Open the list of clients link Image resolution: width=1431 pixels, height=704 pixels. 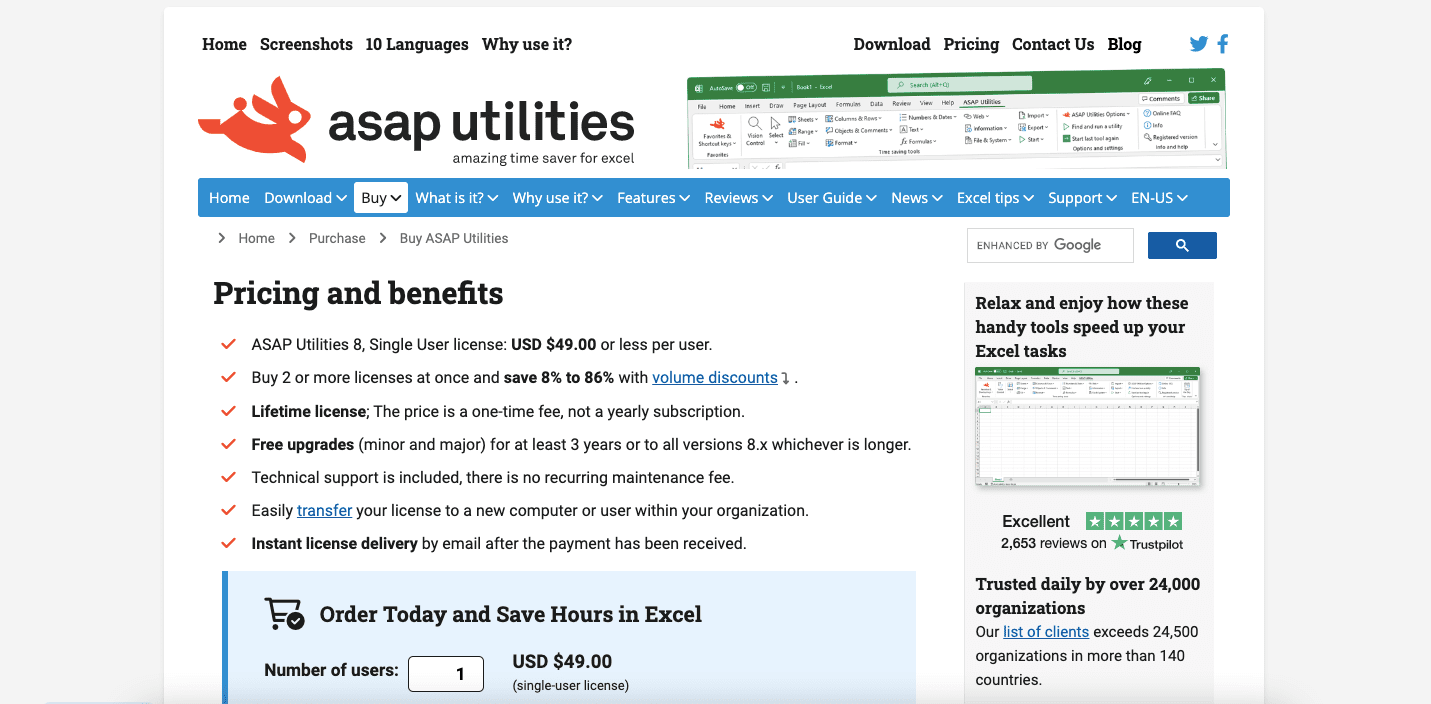tap(1046, 632)
